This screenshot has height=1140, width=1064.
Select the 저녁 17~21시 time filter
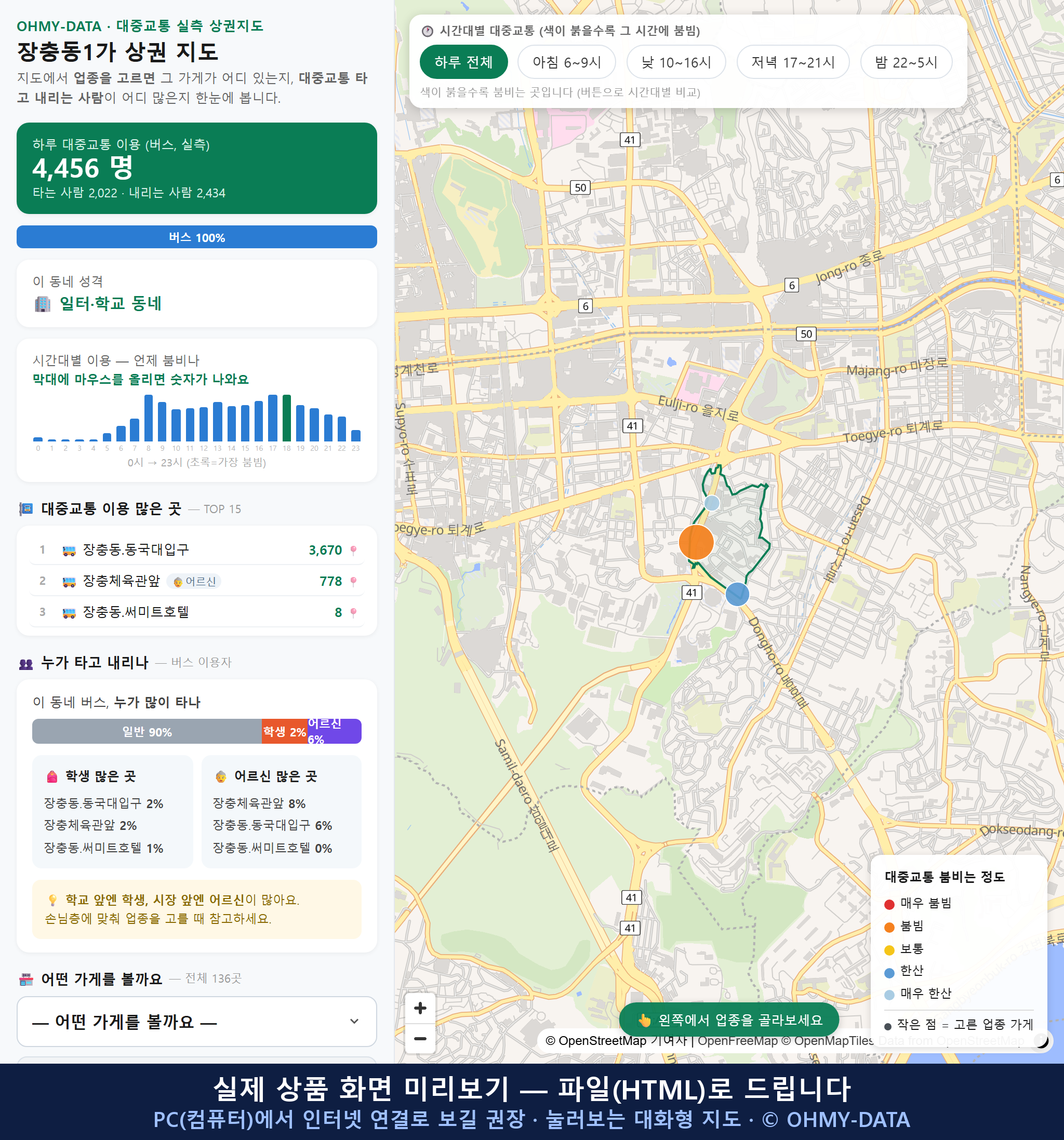click(793, 62)
